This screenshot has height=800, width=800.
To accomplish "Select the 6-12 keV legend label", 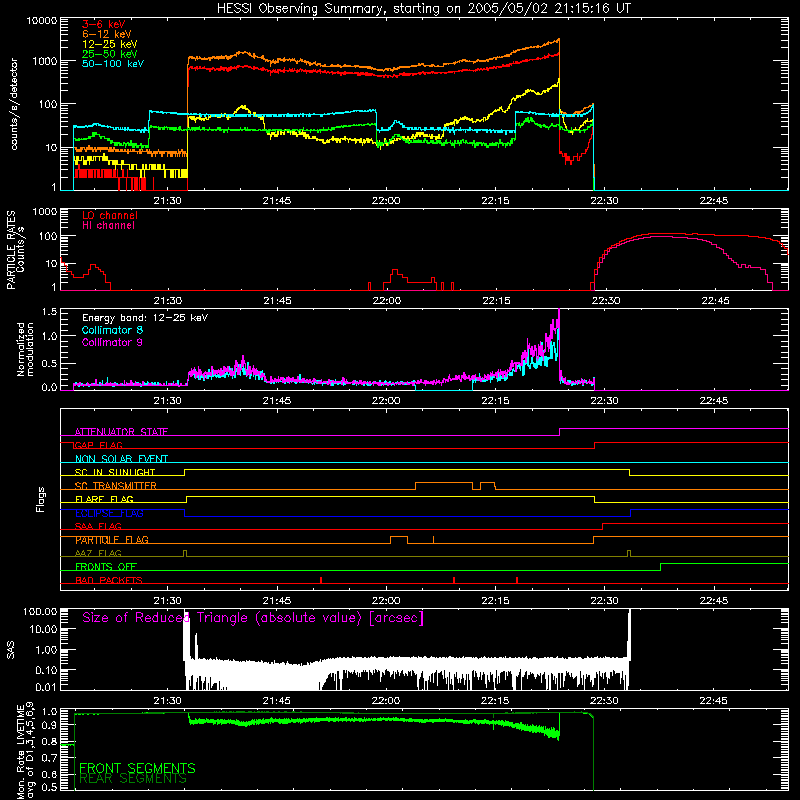I will (107, 34).
